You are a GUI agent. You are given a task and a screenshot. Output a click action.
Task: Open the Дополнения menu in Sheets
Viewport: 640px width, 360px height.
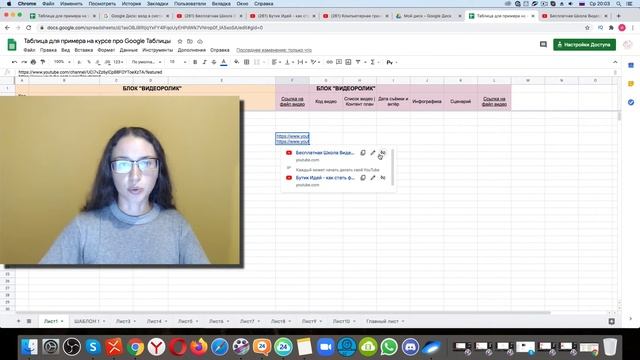(x=191, y=50)
